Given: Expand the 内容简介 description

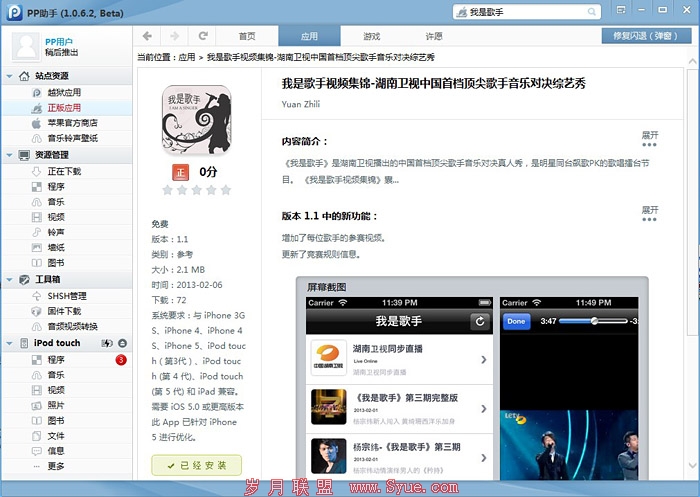Looking at the screenshot, I should click(650, 138).
